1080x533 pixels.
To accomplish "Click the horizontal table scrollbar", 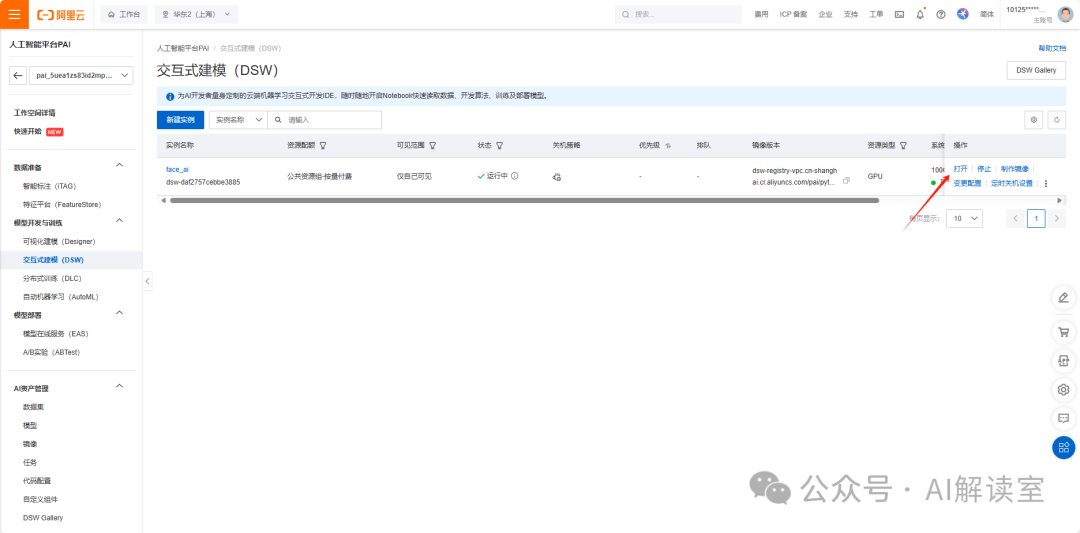I will [524, 200].
